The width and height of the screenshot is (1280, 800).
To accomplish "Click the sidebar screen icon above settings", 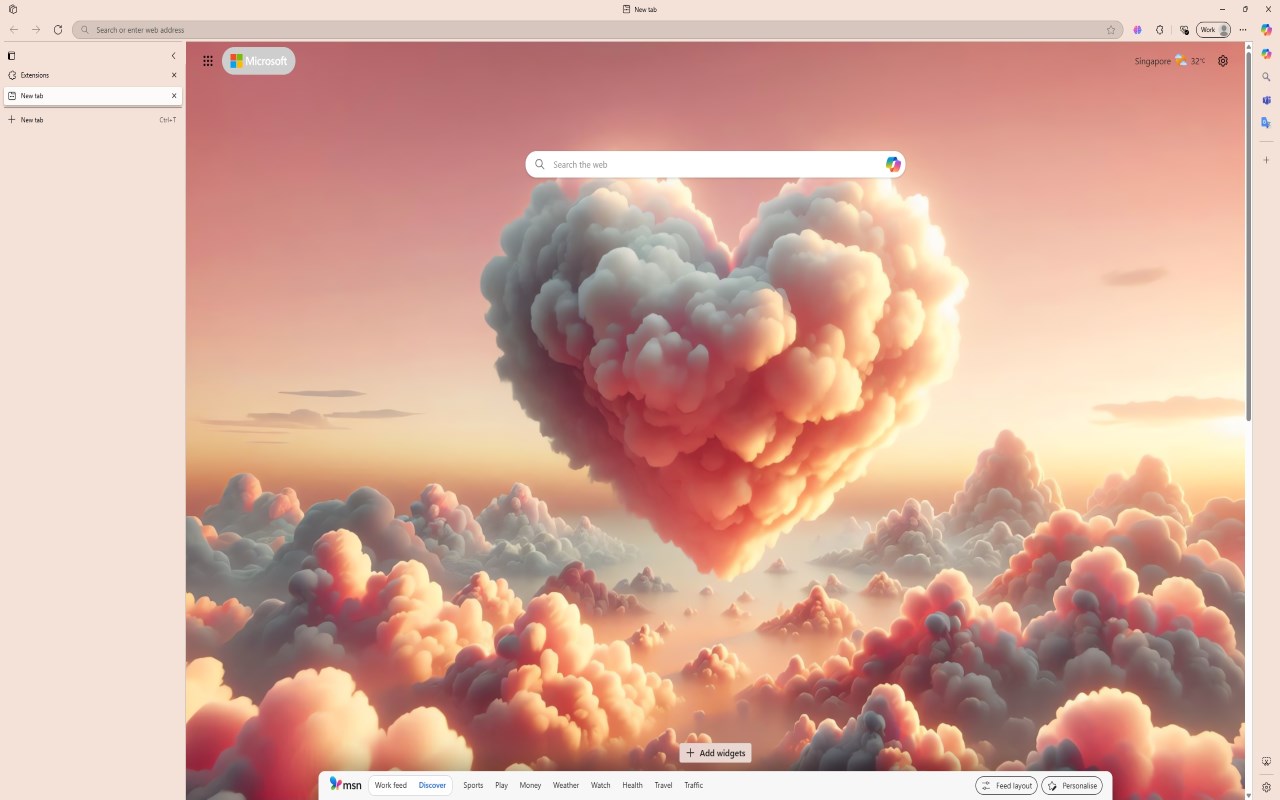I will [x=1266, y=762].
